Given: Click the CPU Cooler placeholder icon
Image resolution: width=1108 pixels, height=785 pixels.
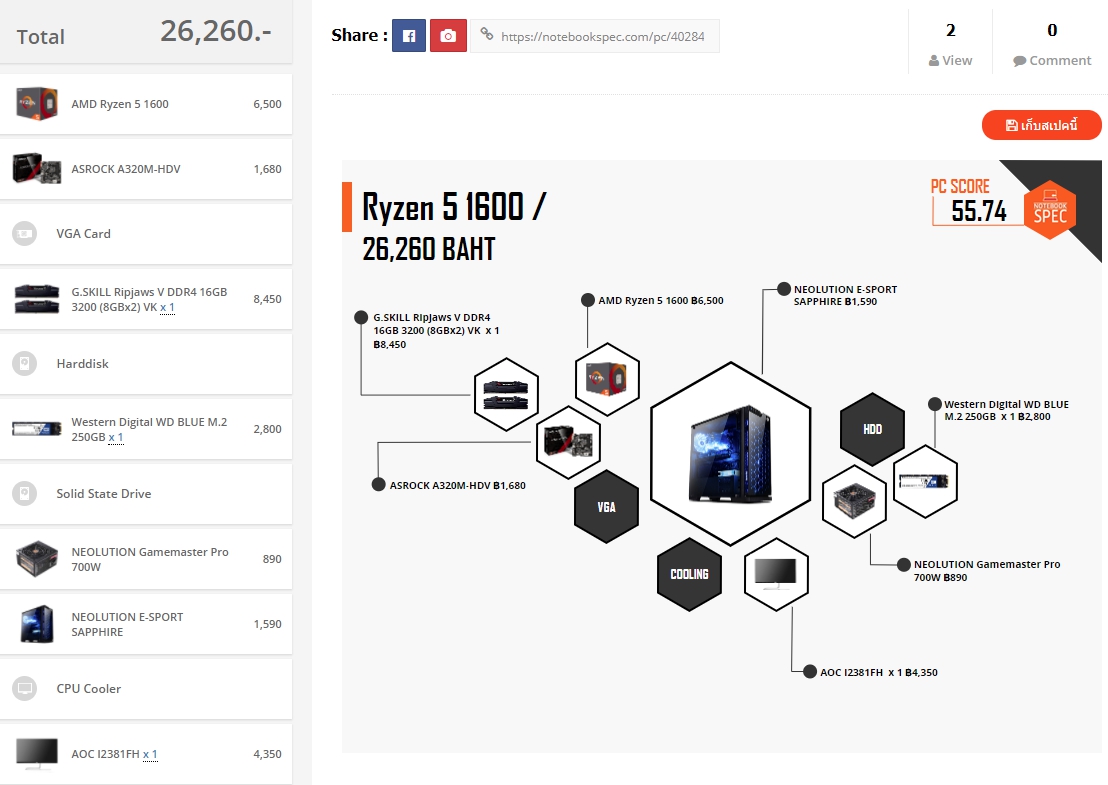Looking at the screenshot, I should pos(25,688).
